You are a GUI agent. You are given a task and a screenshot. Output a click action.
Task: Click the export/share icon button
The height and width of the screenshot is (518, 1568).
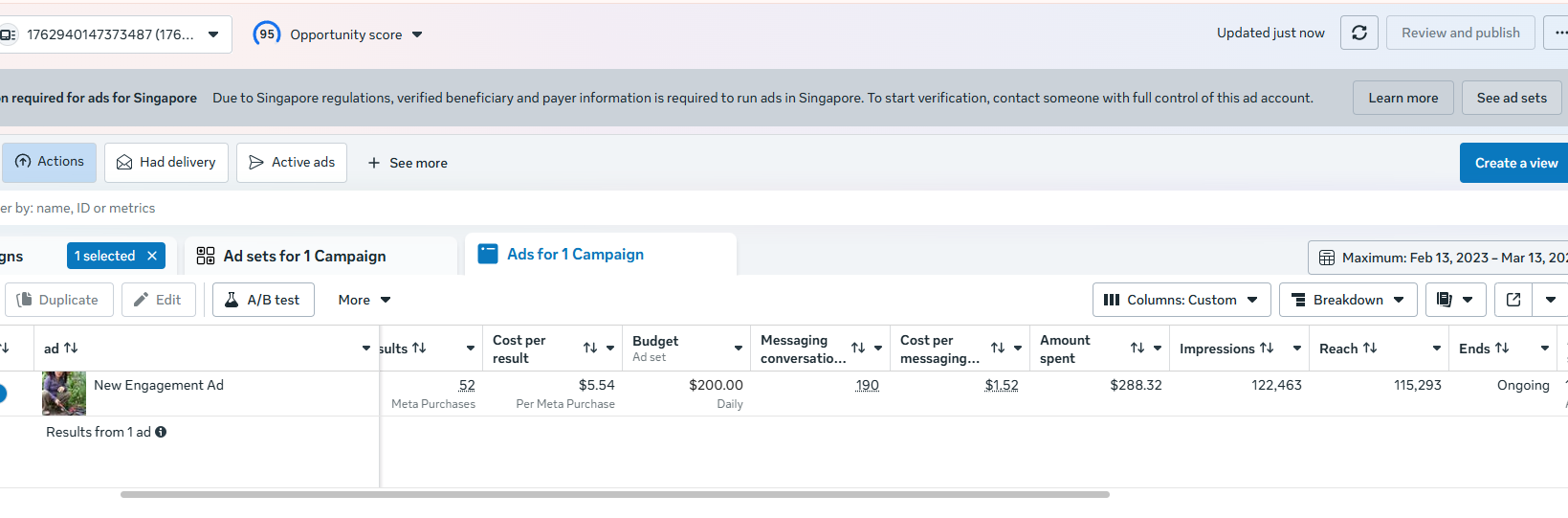coord(1513,300)
